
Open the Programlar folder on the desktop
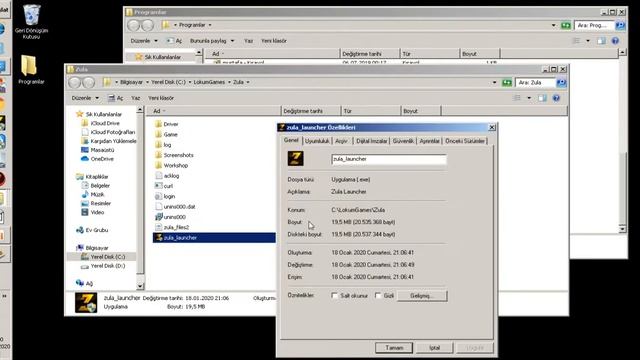(31, 69)
